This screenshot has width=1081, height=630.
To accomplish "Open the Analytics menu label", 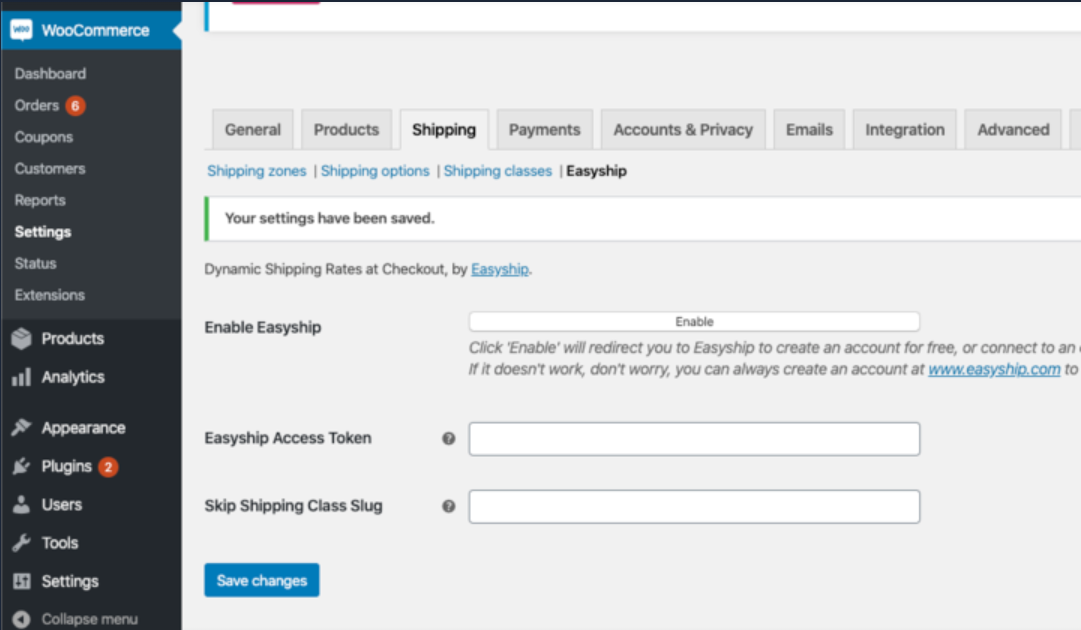I will (x=73, y=377).
